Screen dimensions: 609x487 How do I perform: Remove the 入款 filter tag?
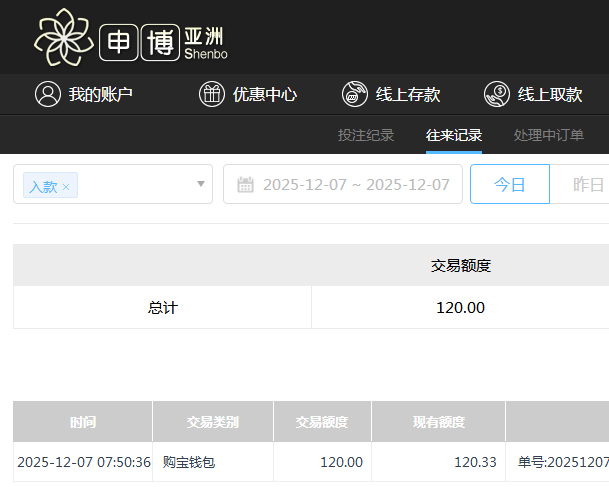tap(66, 187)
